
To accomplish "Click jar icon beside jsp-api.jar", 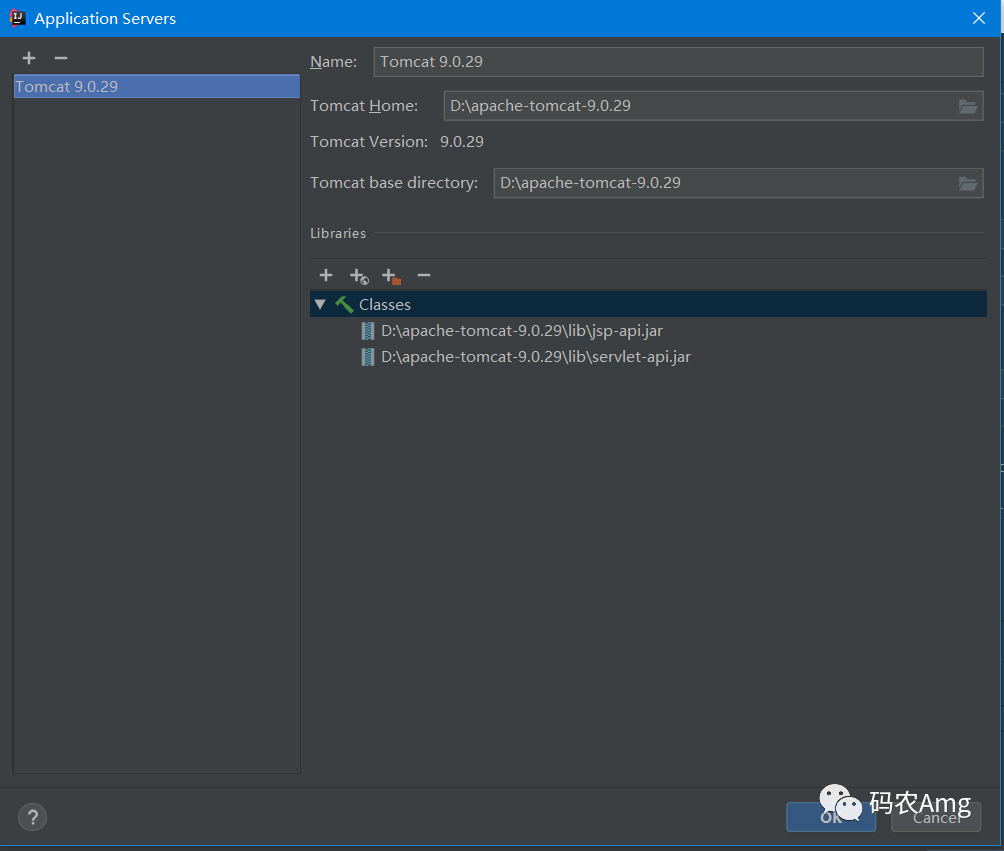I will 368,331.
